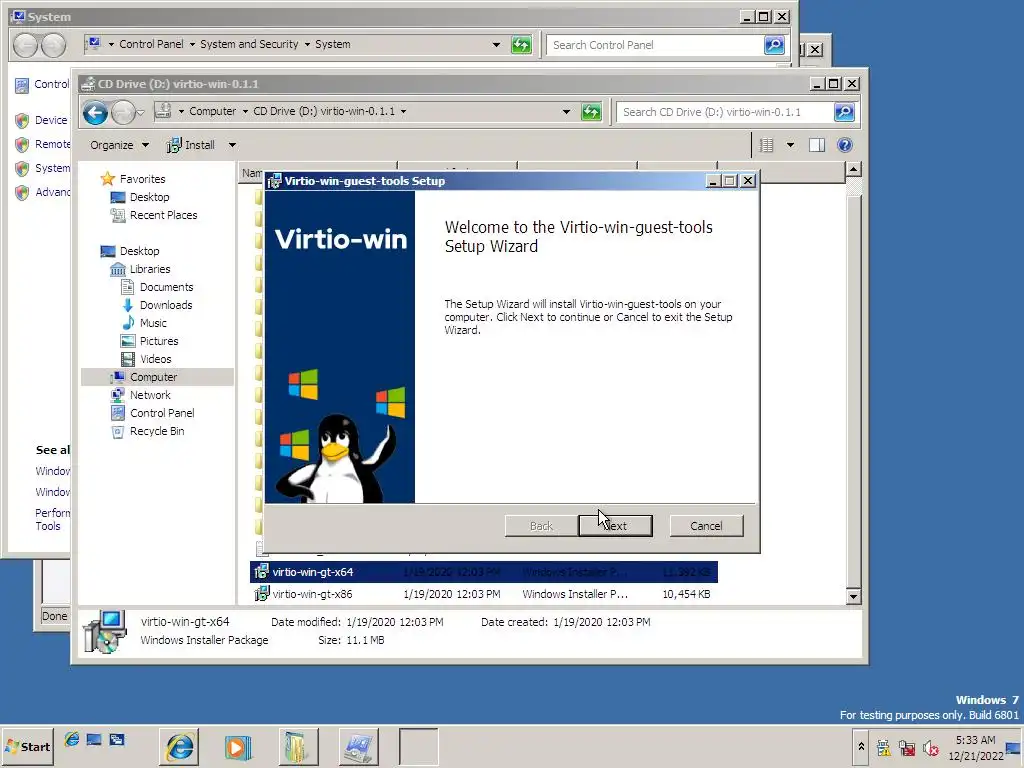1024x768 pixels.
Task: Open the Organize menu
Action: tap(119, 145)
